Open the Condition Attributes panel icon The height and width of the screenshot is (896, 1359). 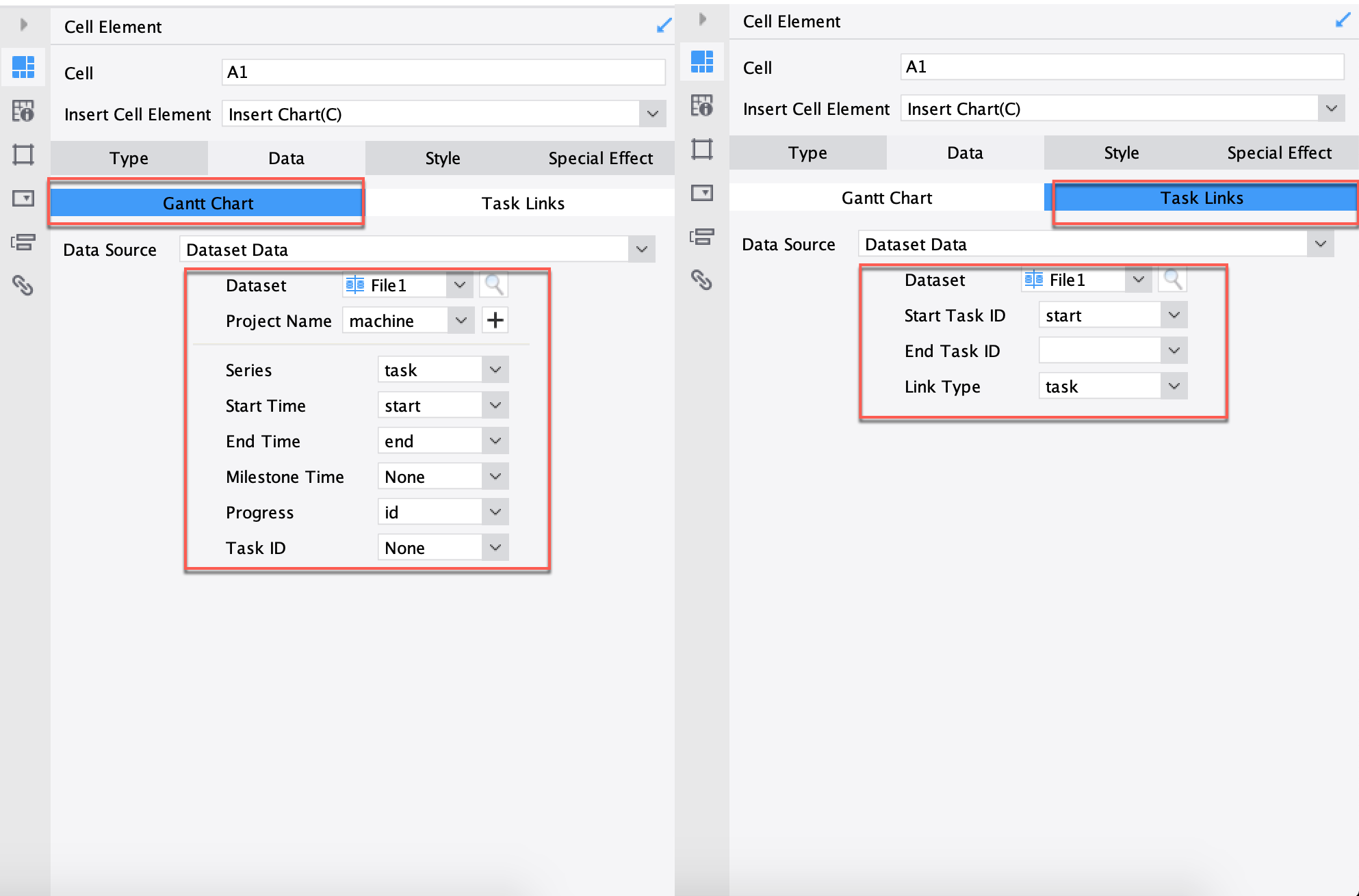click(x=23, y=241)
